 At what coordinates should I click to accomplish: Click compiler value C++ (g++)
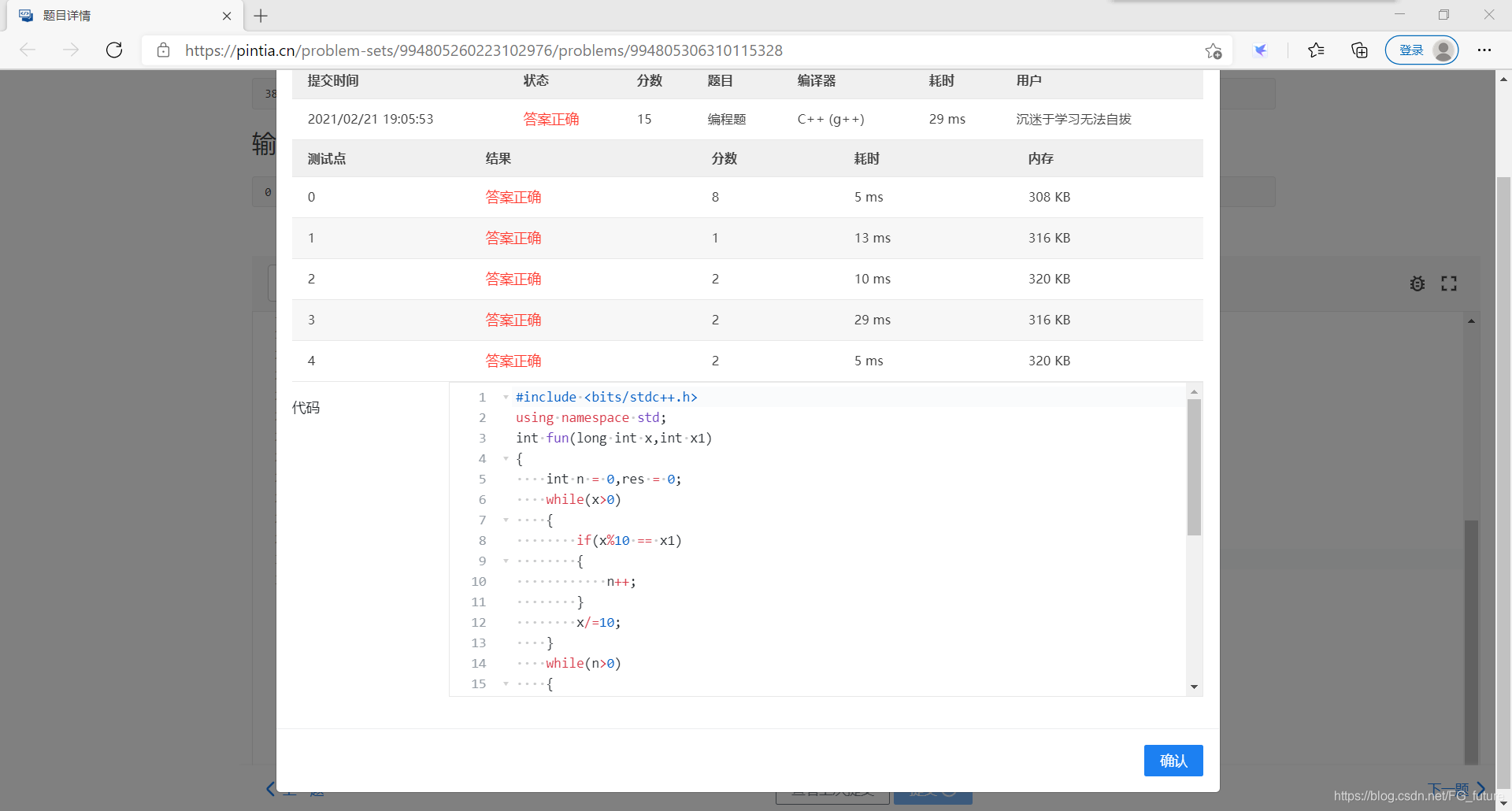831,119
